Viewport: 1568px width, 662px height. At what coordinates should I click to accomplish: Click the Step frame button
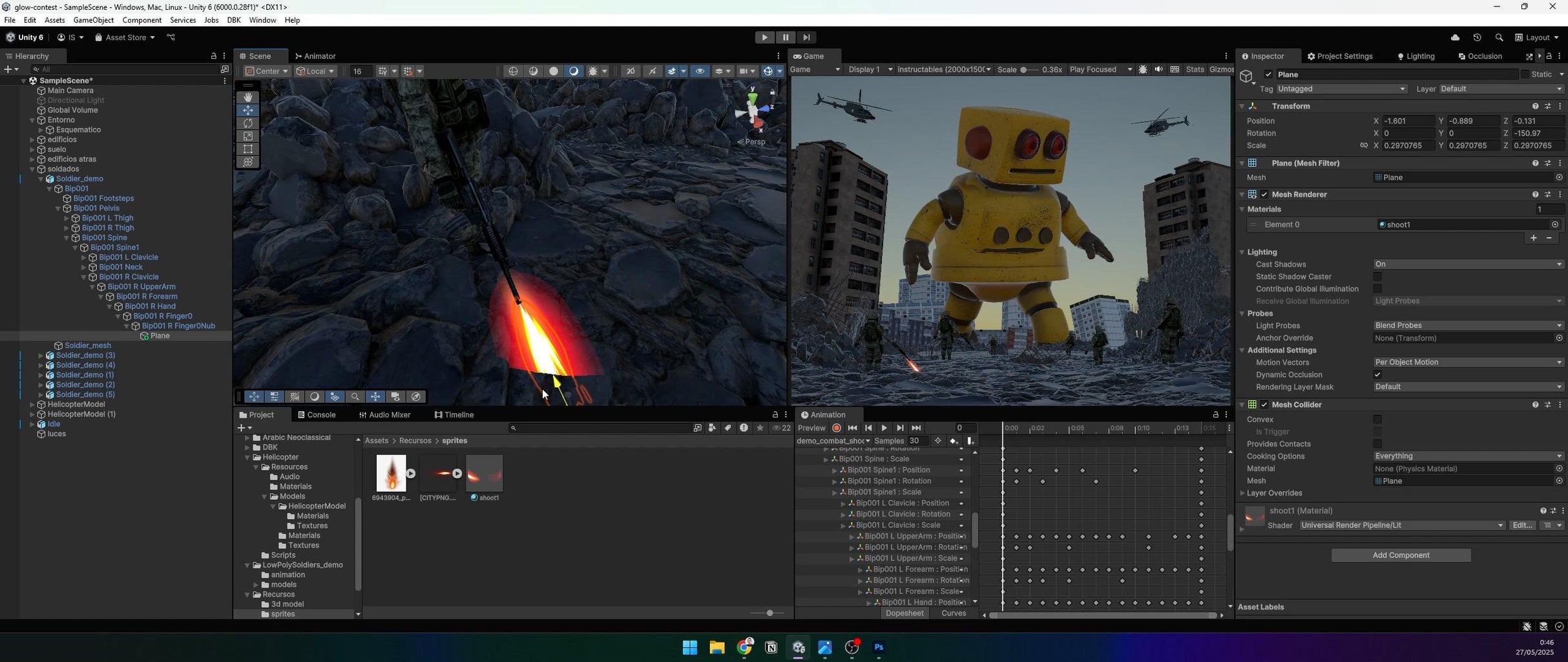coord(806,37)
